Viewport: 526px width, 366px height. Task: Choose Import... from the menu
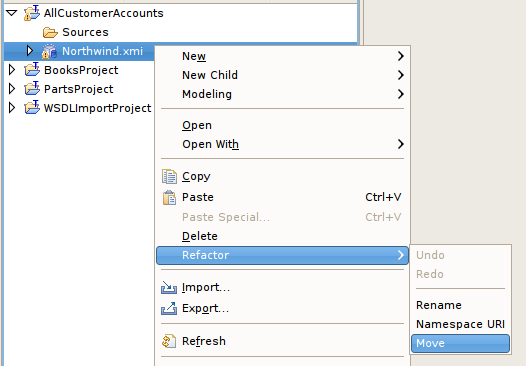[x=282, y=287]
